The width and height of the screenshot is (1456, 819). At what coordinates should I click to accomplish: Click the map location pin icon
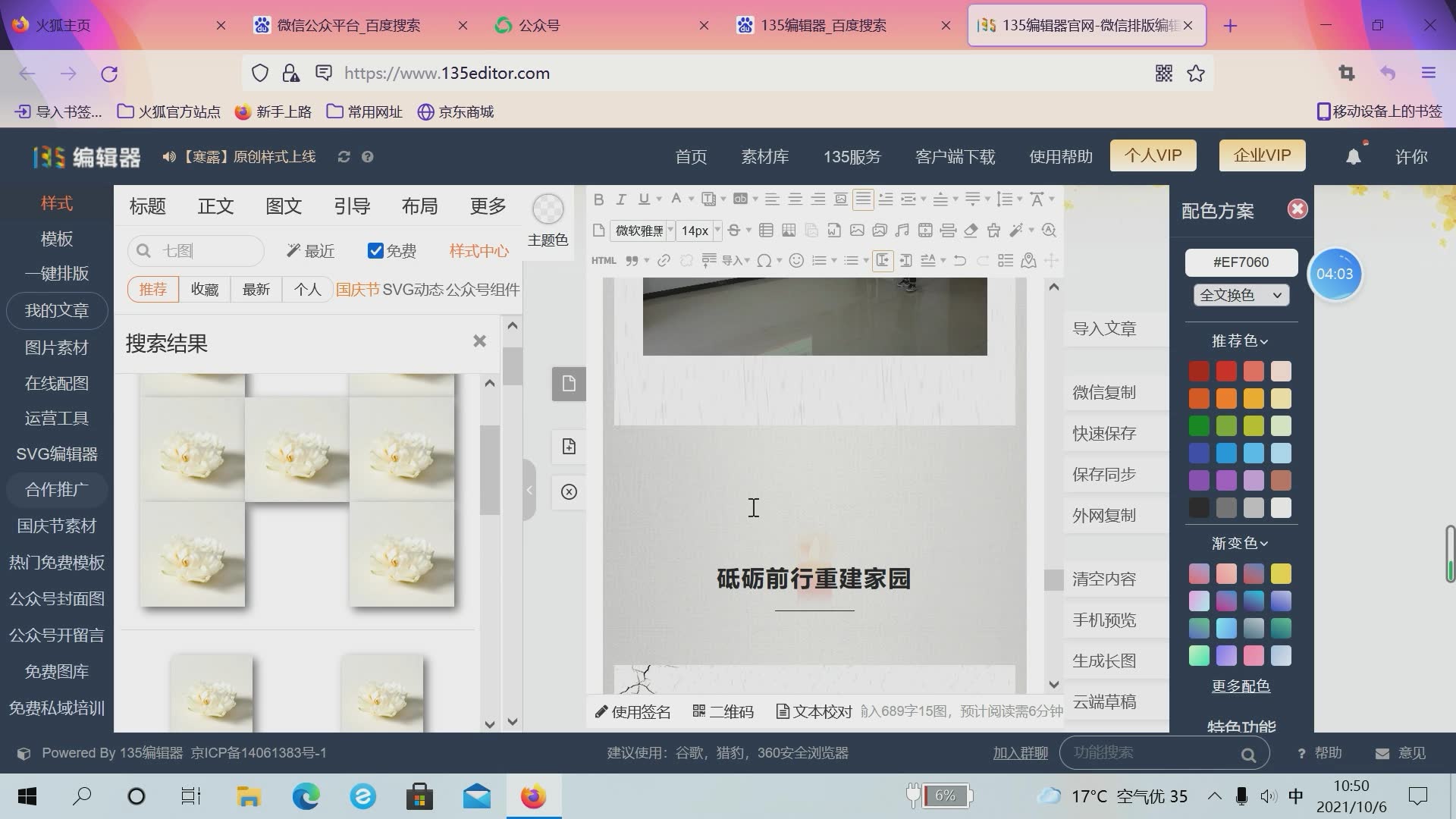(x=1028, y=261)
